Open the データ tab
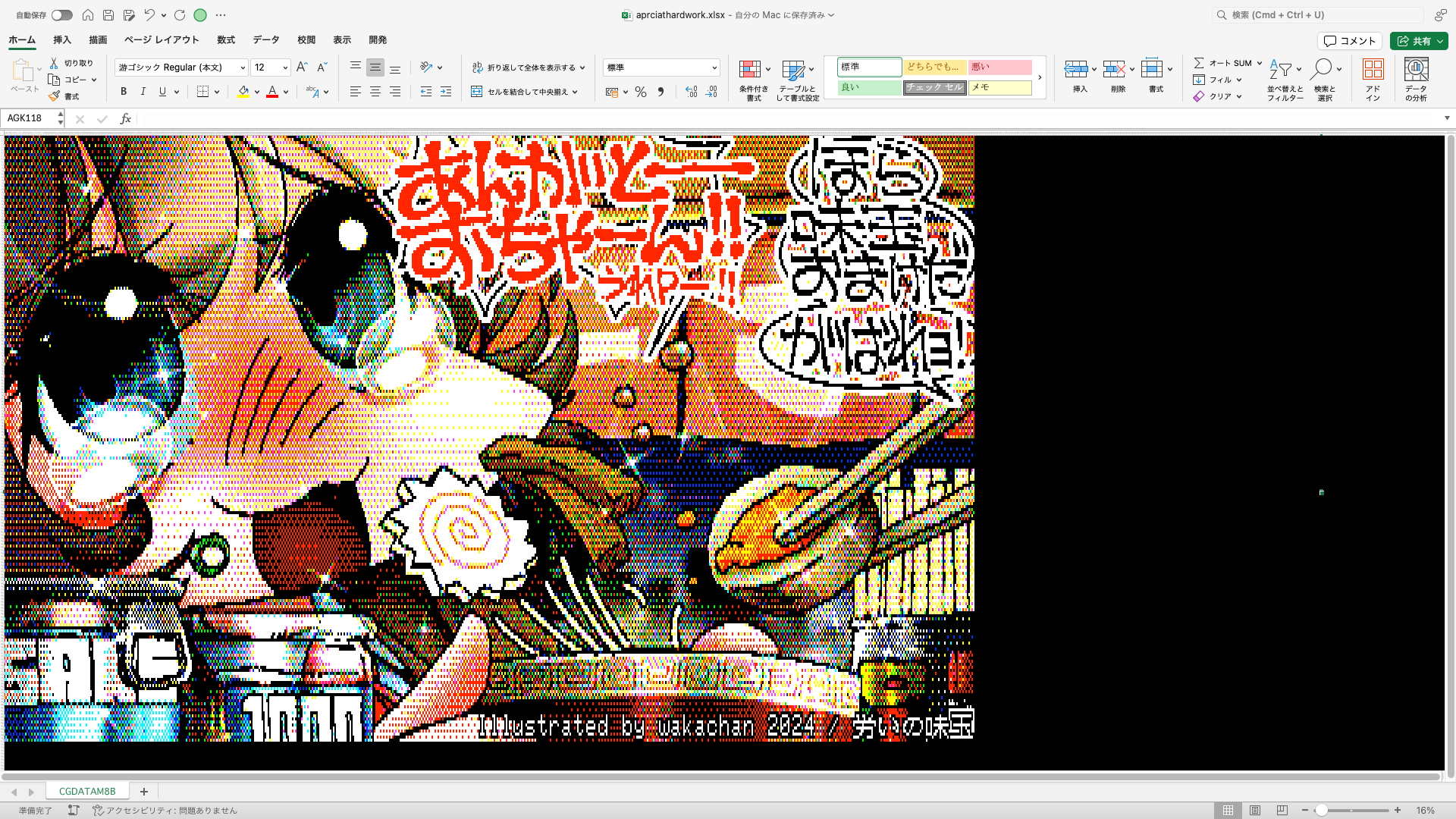 266,40
